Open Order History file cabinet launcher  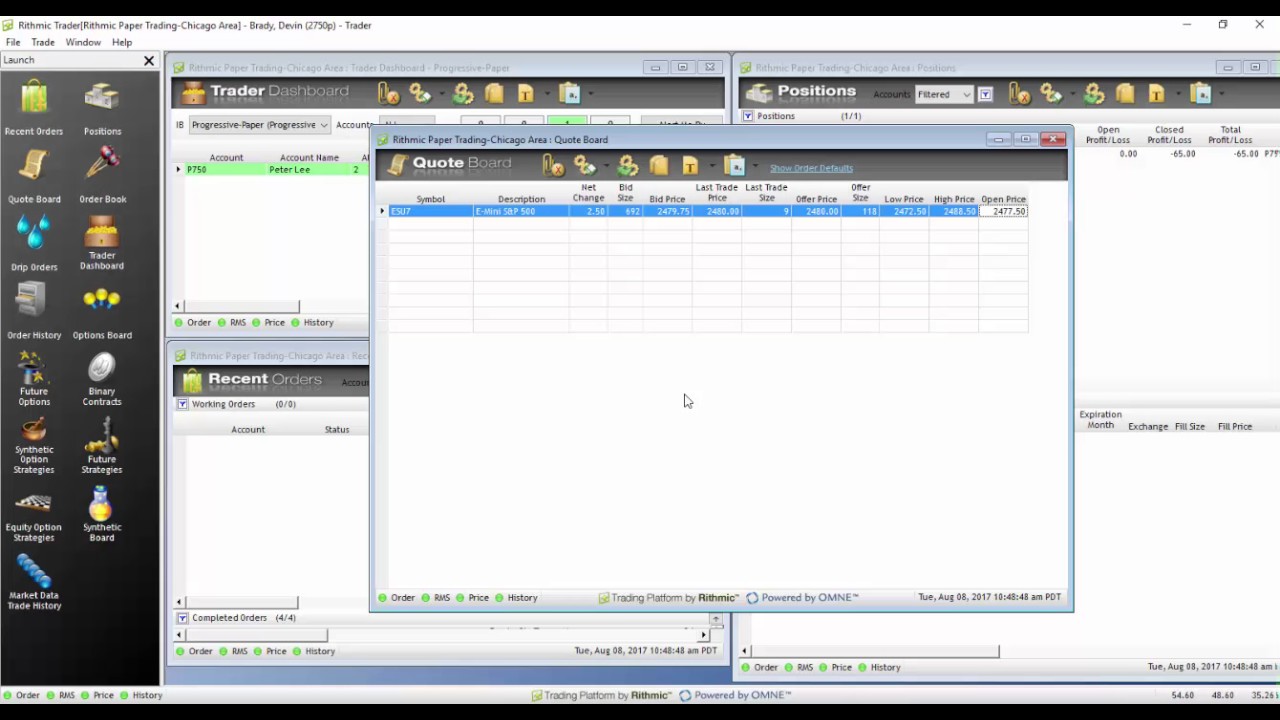click(34, 312)
